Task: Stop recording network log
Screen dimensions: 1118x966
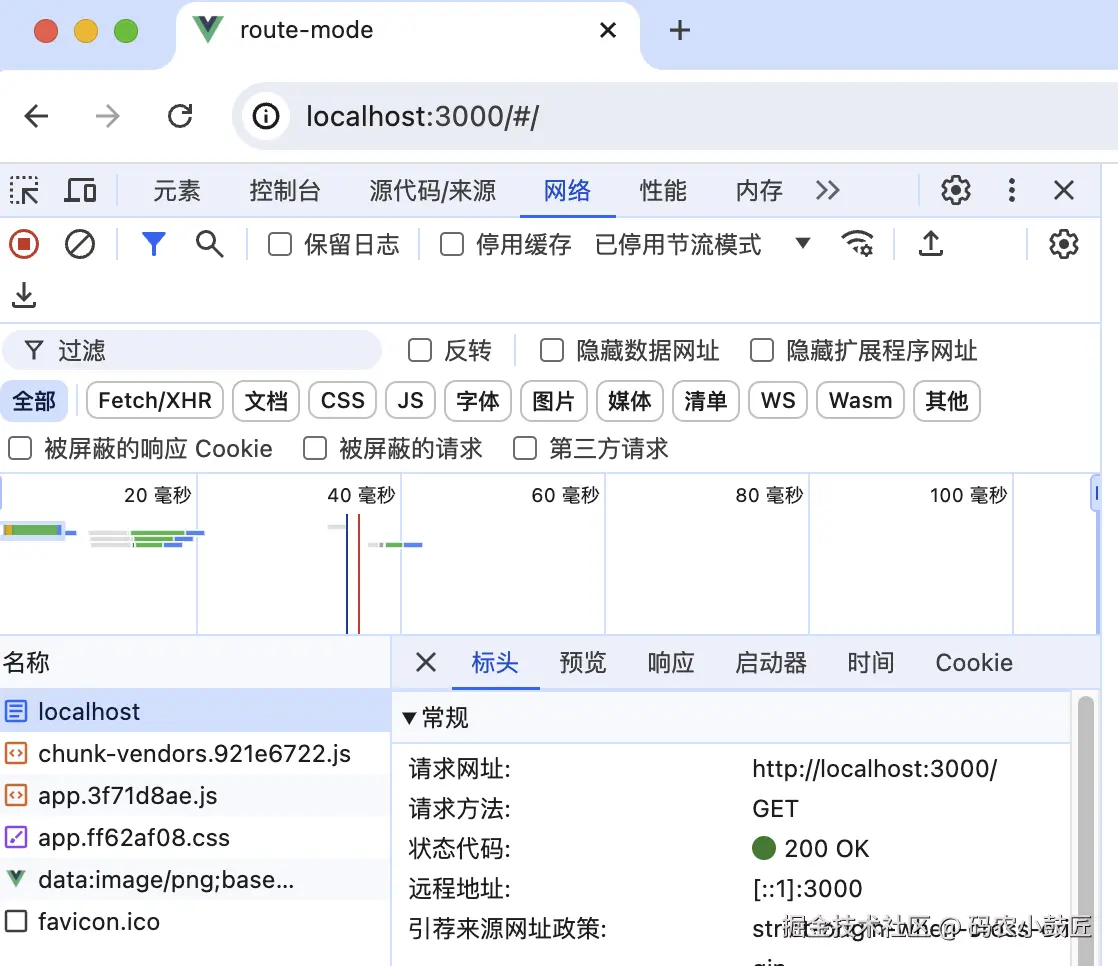Action: tap(24, 245)
